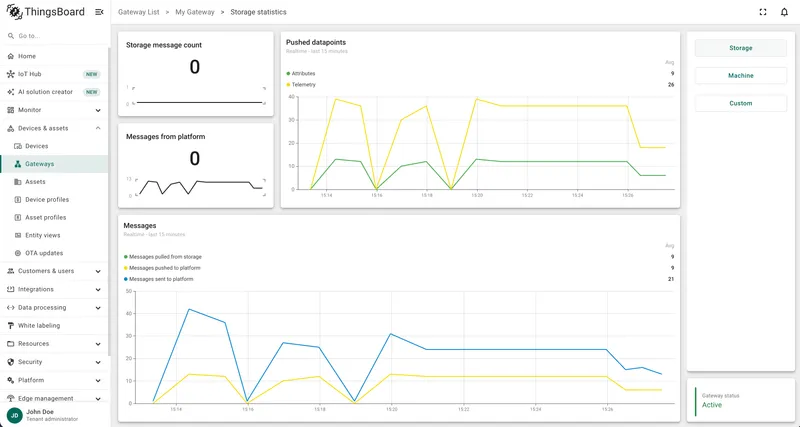Image resolution: width=800 pixels, height=427 pixels.
Task: Expand the Edge management chevron
Action: (x=98, y=398)
